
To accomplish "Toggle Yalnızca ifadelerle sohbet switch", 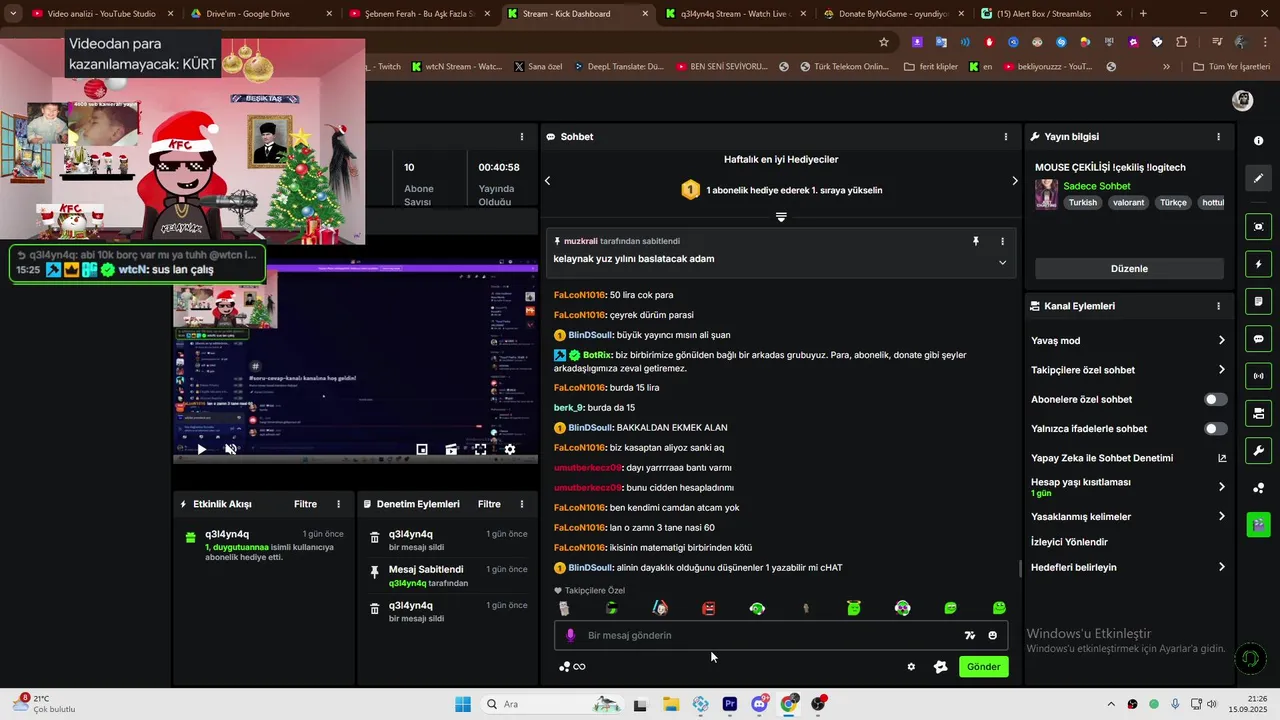I will point(1215,429).
